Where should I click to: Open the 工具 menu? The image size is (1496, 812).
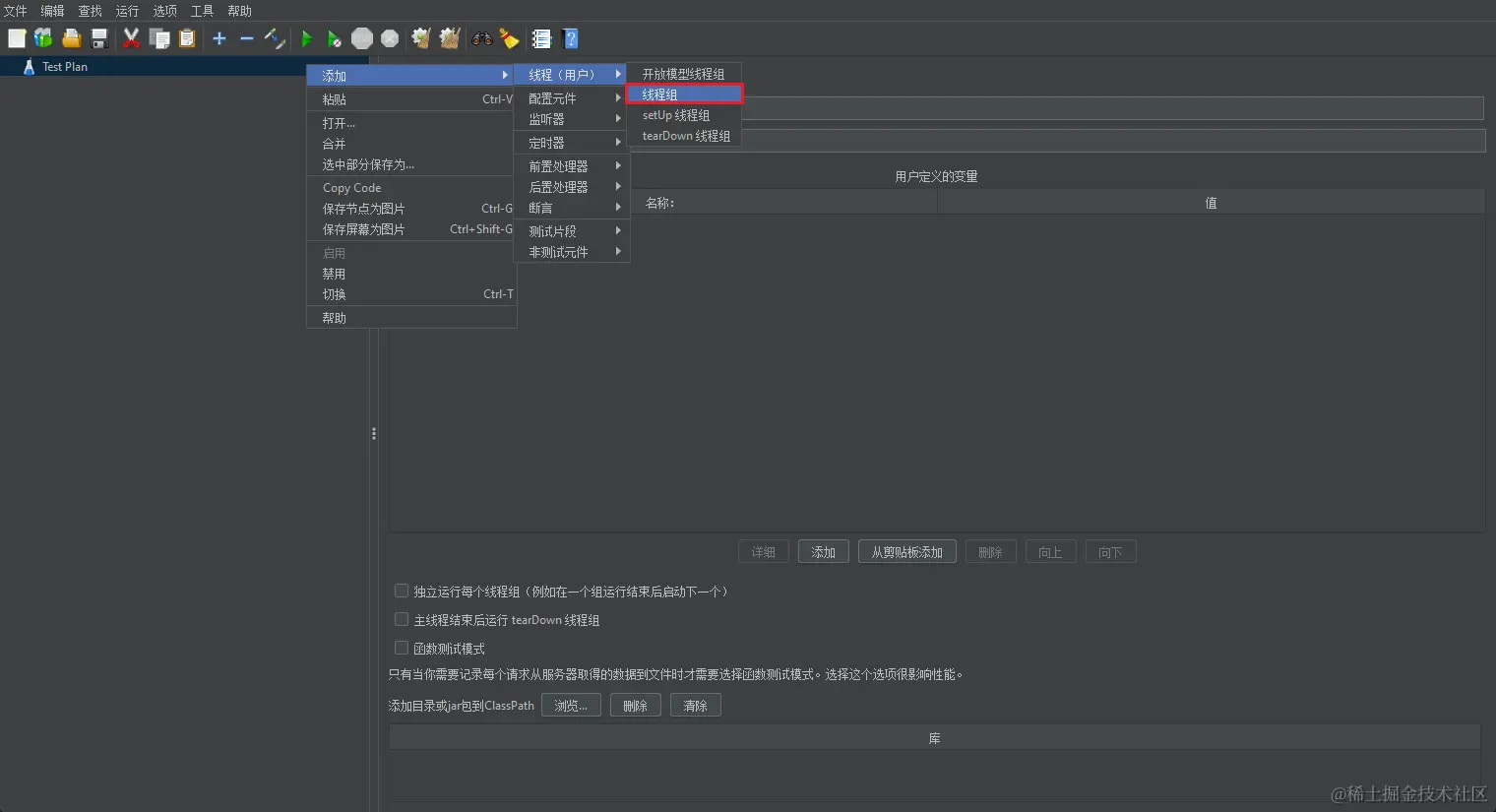(x=203, y=11)
